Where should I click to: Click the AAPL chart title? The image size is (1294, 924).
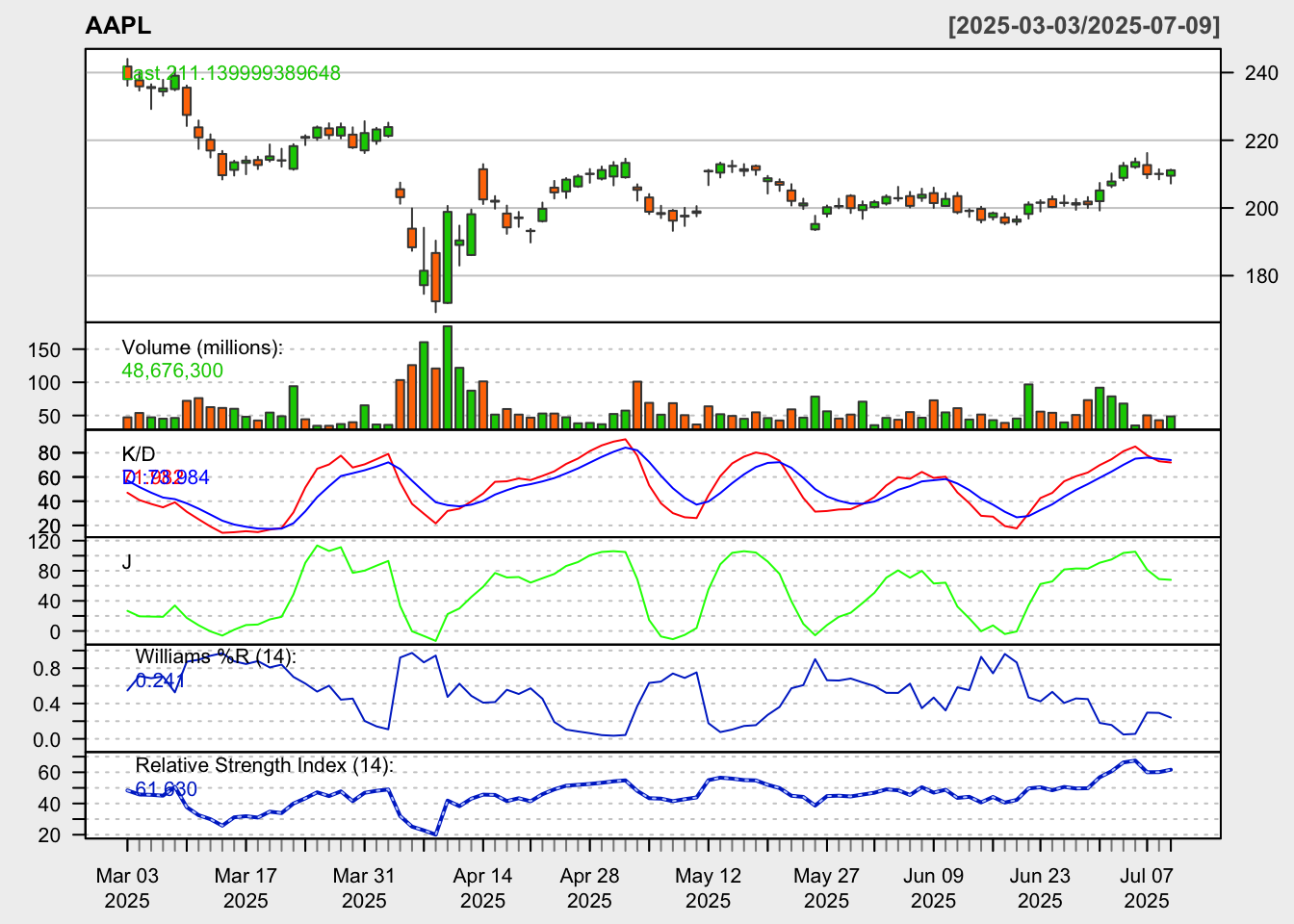[x=118, y=26]
